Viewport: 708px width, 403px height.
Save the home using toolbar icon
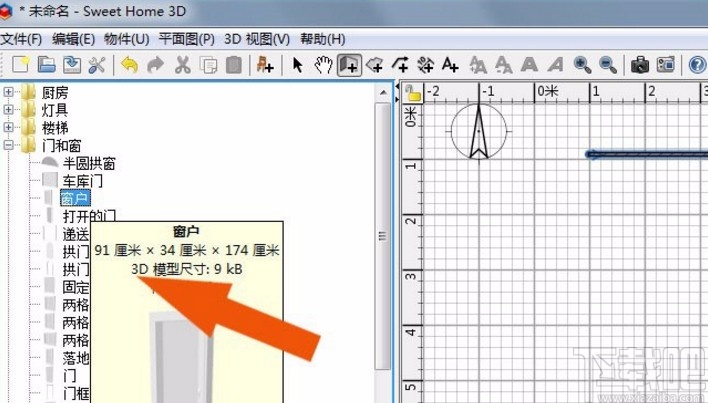72,65
